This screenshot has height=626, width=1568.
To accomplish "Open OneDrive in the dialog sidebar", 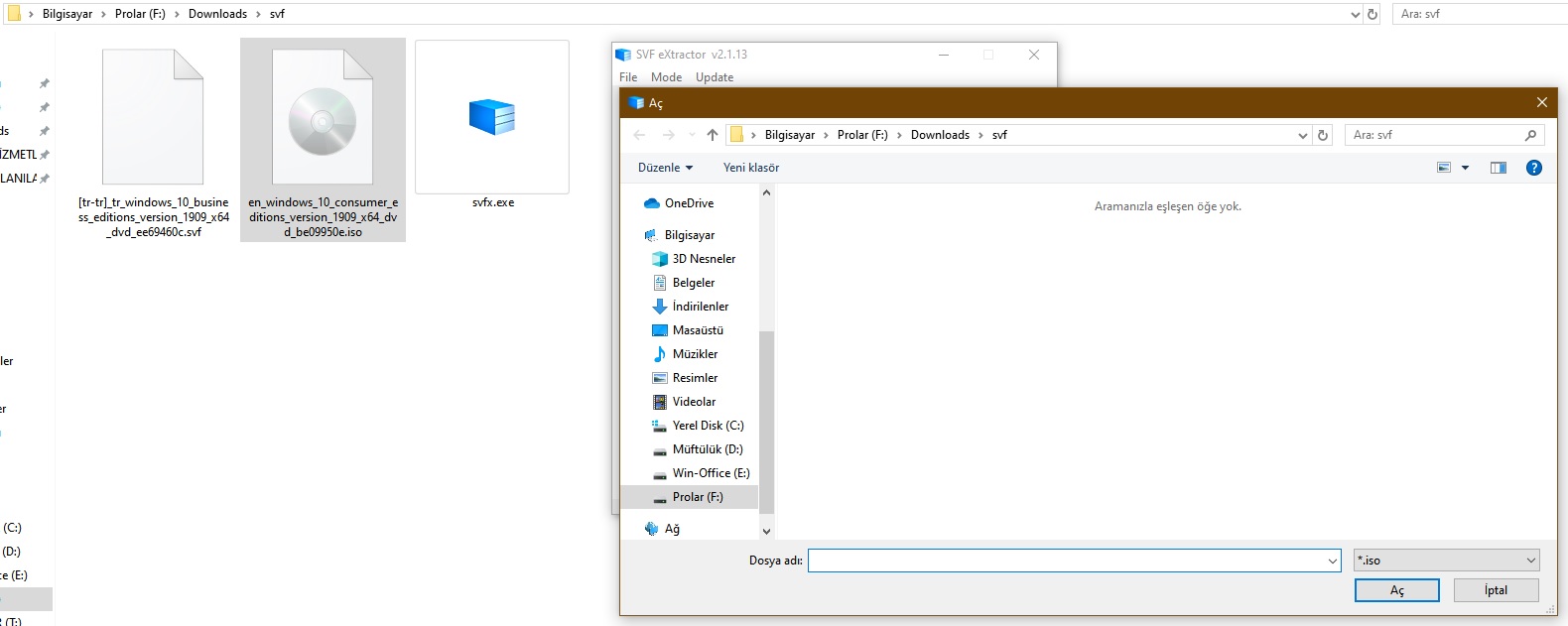I will click(689, 203).
